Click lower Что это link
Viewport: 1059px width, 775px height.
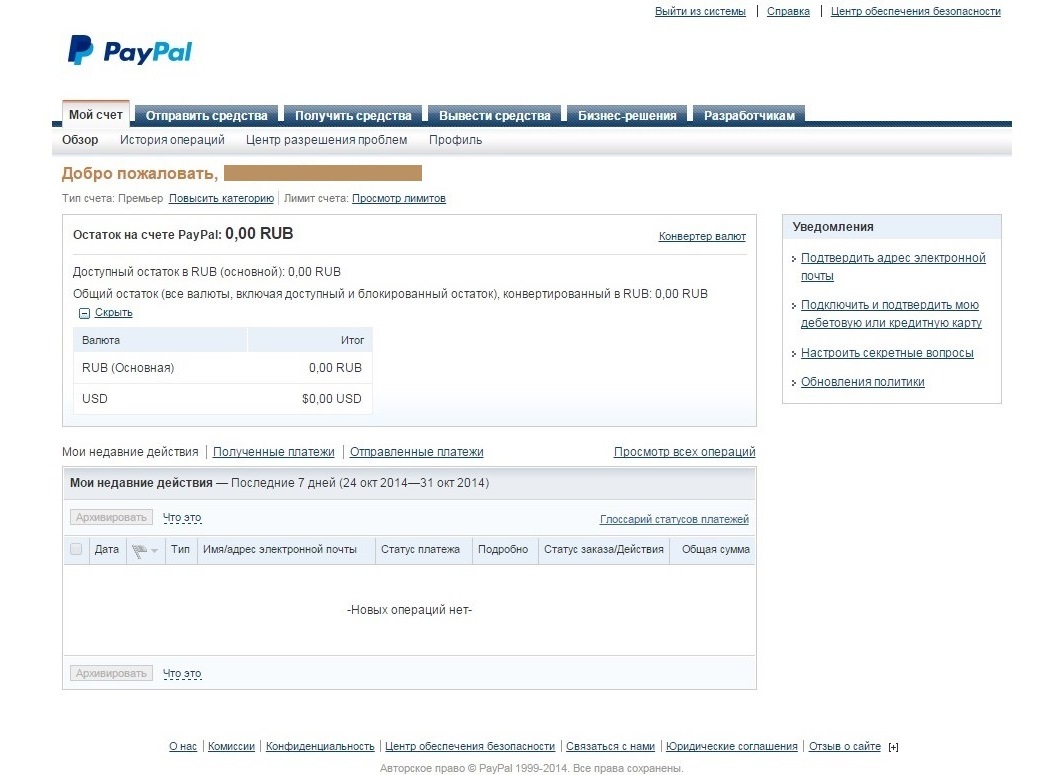pos(182,674)
